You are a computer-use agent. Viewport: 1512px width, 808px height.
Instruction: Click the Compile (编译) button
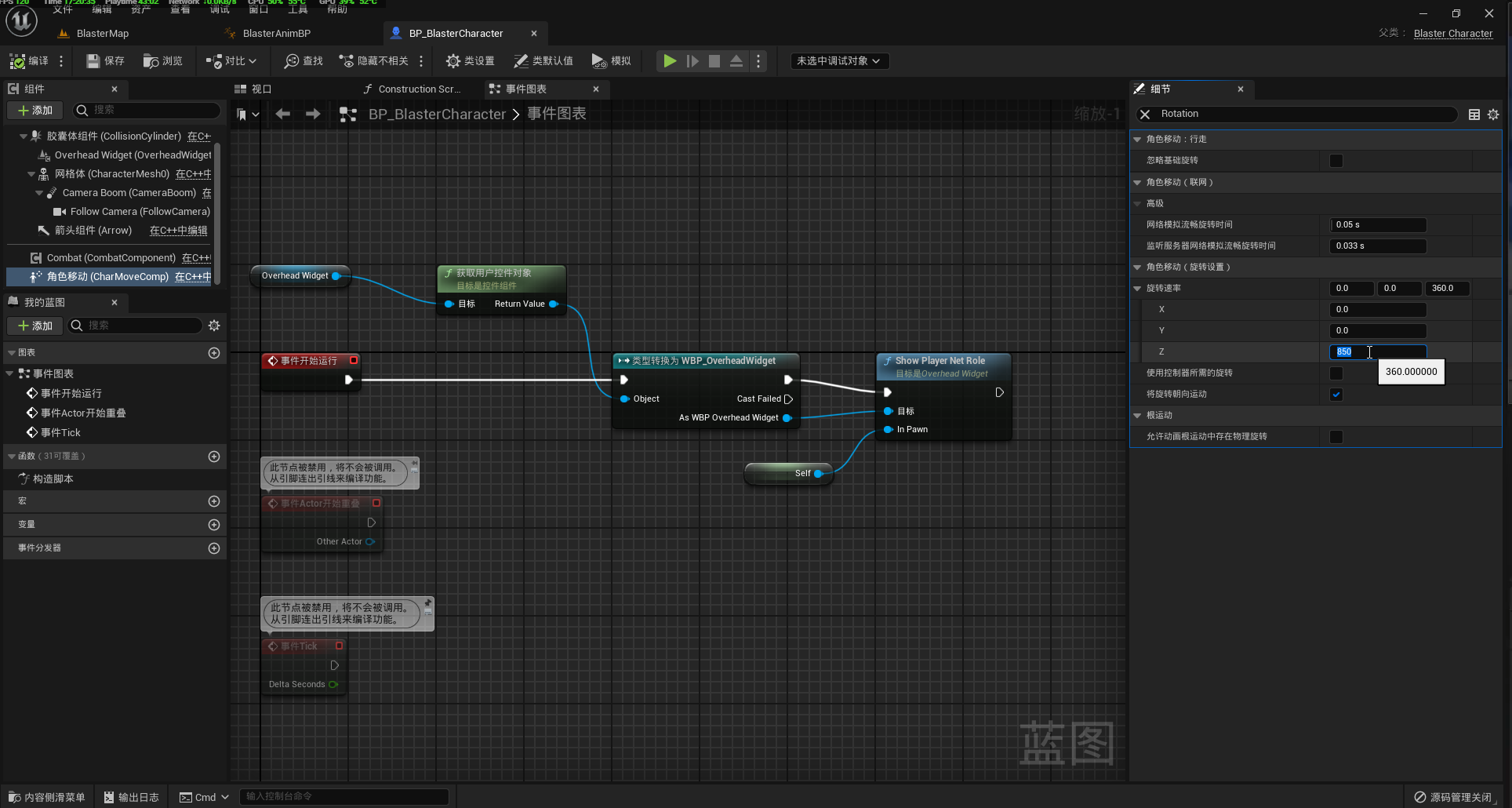(x=29, y=61)
